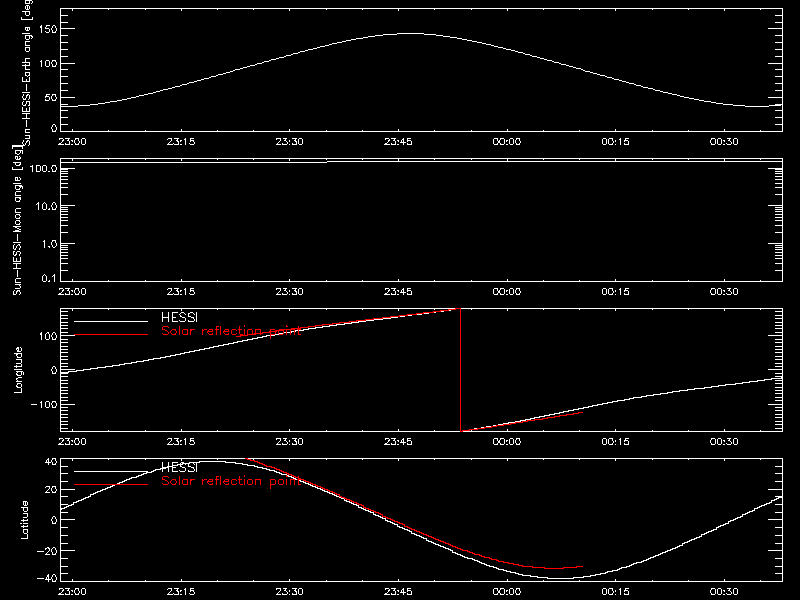Click the -40 tick on Latitude axis
This screenshot has height=600, width=800.
click(47, 578)
